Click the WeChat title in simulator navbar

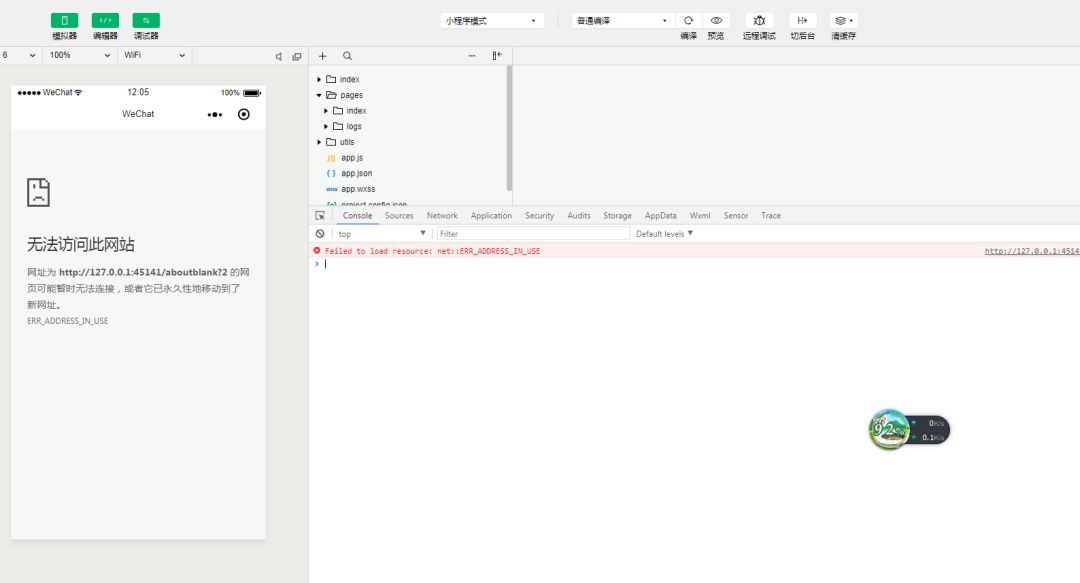[138, 114]
